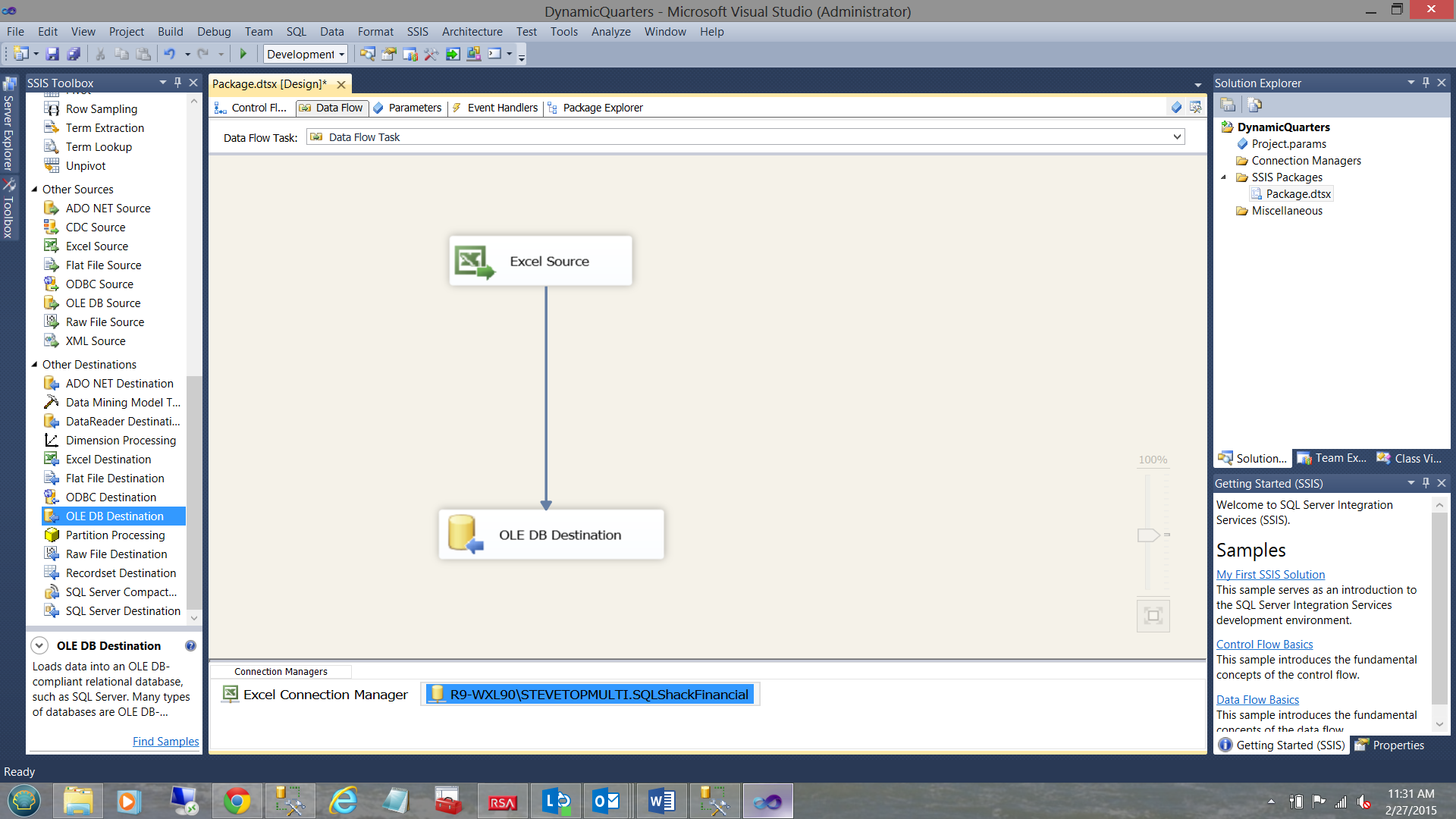The height and width of the screenshot is (819, 1456).
Task: Click the zoom-to-fit button on canvas
Action: click(x=1153, y=615)
